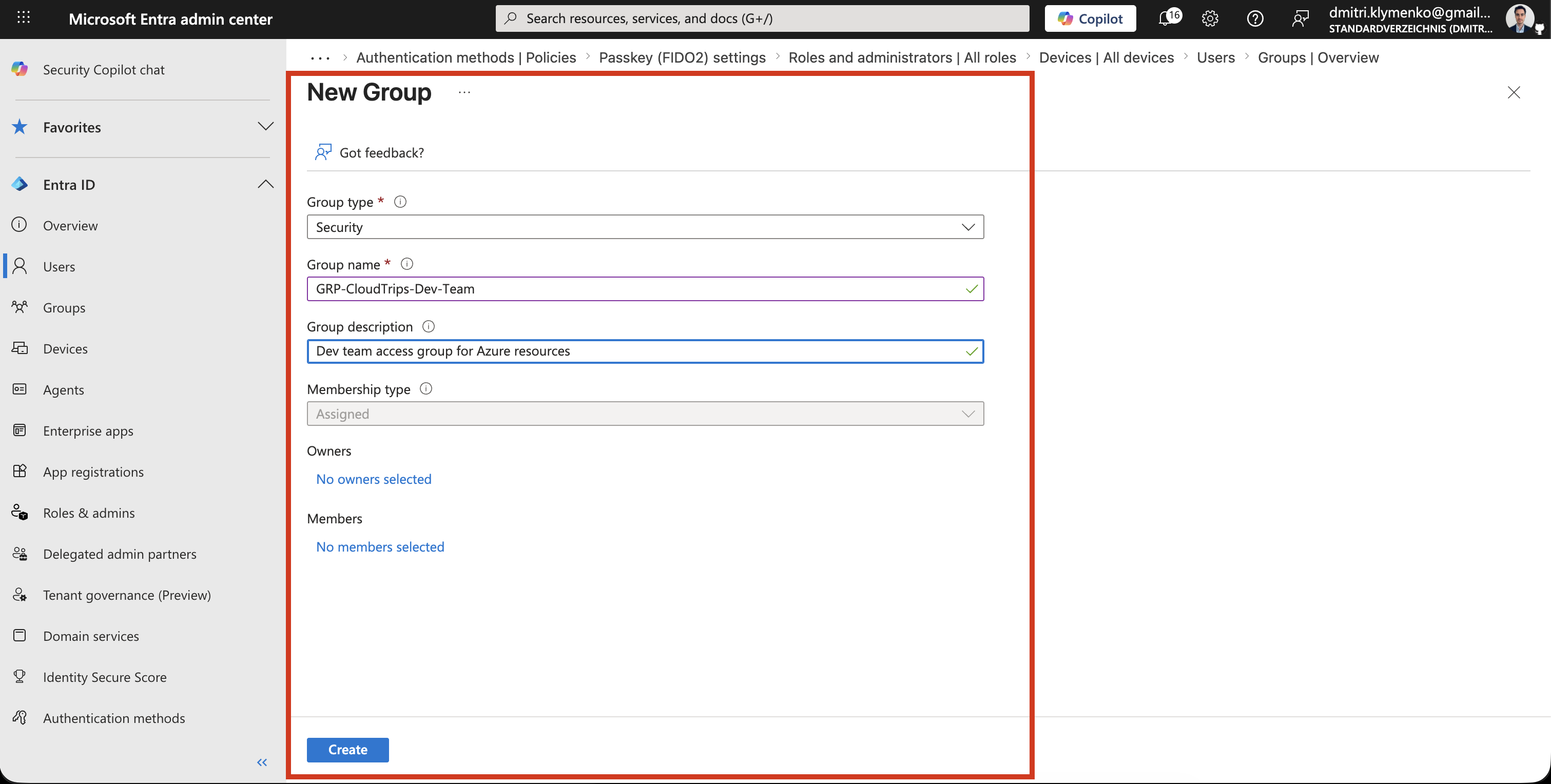Click the Delegated admin partners icon
The height and width of the screenshot is (784, 1551).
click(x=20, y=554)
